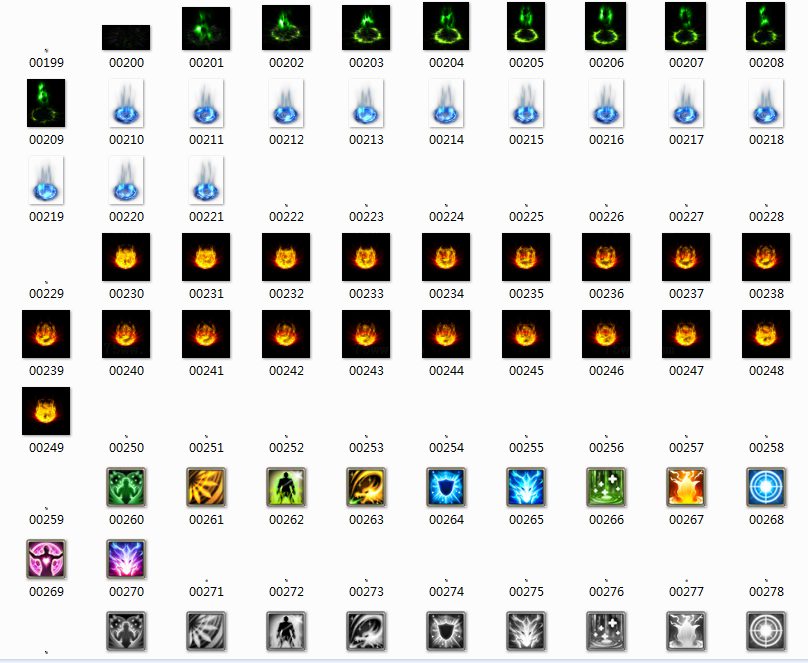The image size is (808, 663).
Task: Select the green plant skill icon 00266
Action: pos(607,490)
